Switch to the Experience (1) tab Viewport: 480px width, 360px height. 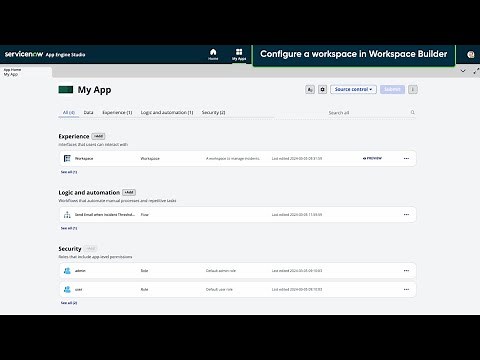click(117, 113)
